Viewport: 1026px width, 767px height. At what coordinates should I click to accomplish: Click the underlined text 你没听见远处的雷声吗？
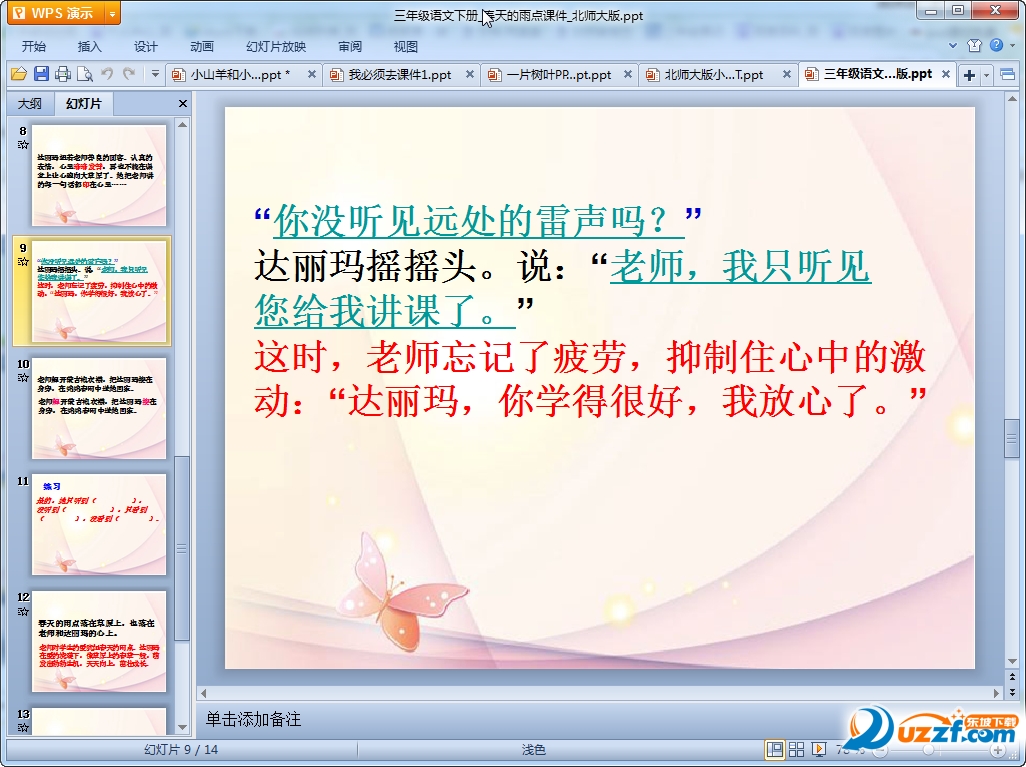click(478, 221)
